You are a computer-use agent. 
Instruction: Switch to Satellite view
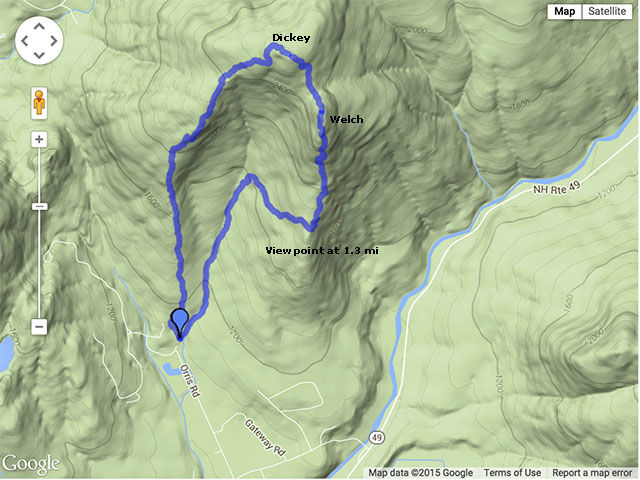607,11
